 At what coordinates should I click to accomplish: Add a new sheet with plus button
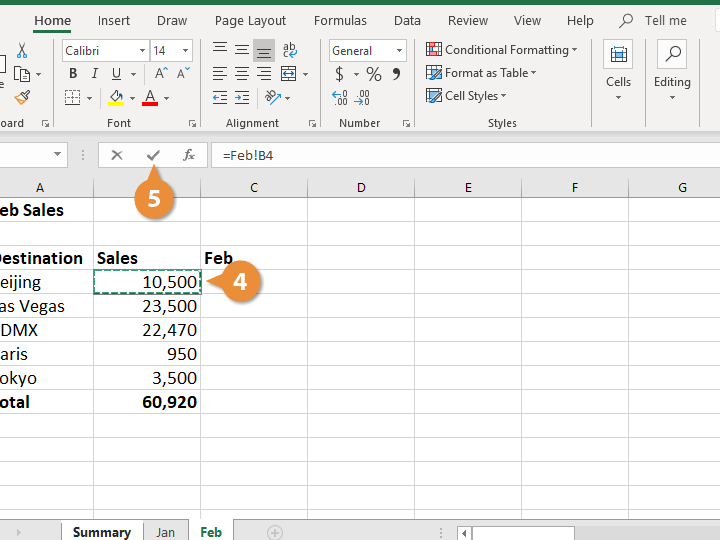(x=275, y=533)
